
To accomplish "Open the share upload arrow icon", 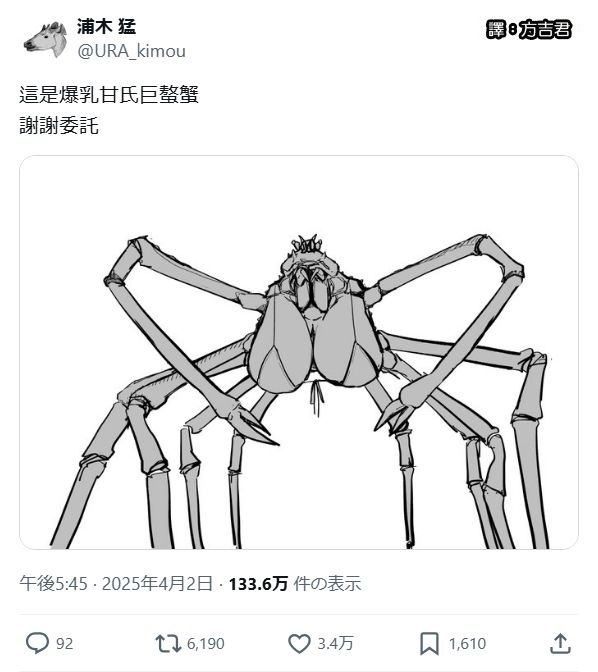I will (560, 644).
